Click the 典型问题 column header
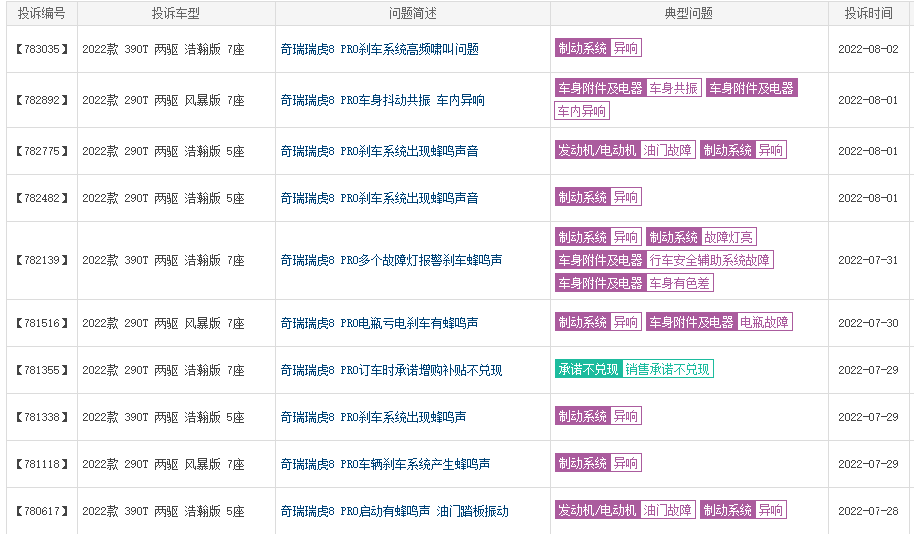This screenshot has height=534, width=914. click(688, 13)
